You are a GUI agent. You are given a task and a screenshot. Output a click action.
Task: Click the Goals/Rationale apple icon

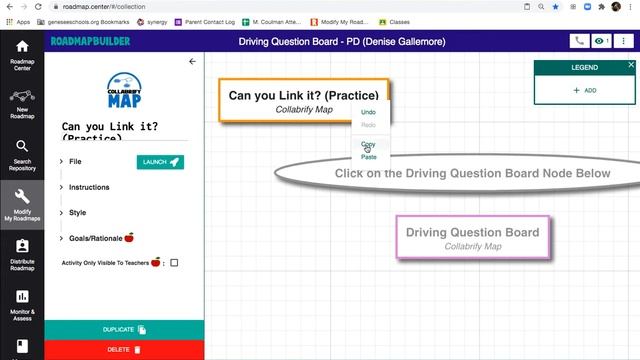point(129,237)
